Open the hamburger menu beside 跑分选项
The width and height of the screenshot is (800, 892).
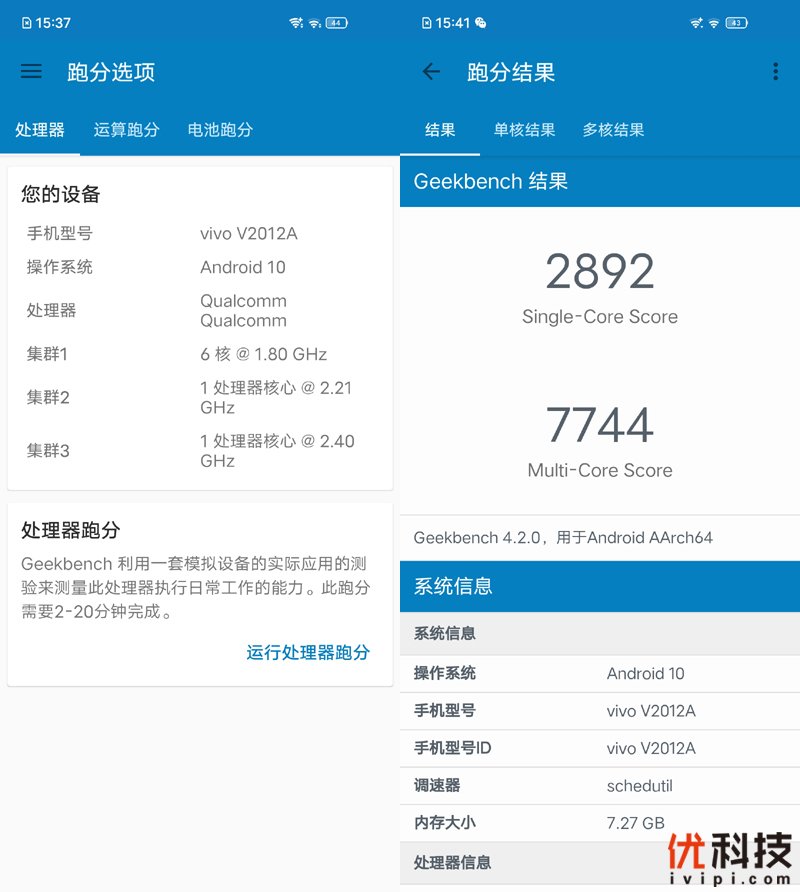(31, 71)
